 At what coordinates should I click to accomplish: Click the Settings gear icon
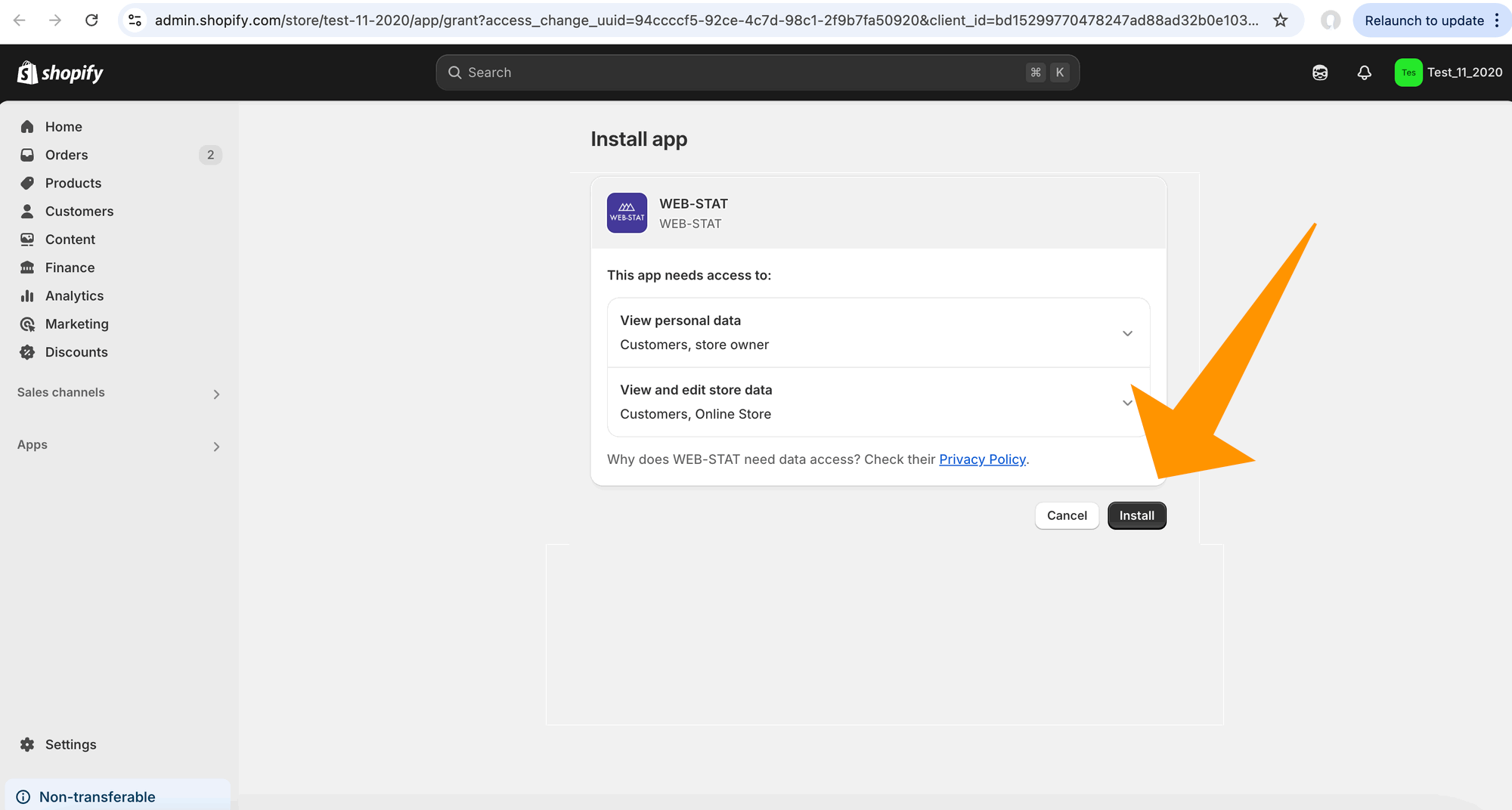pos(27,744)
